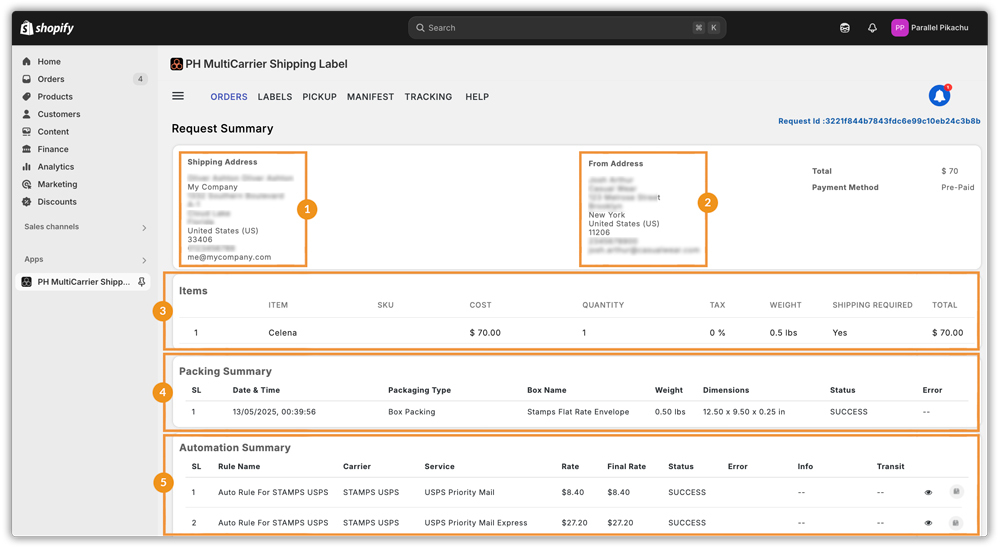The width and height of the screenshot is (1000, 549).
Task: Open Content in the sidebar
Action: click(x=53, y=131)
